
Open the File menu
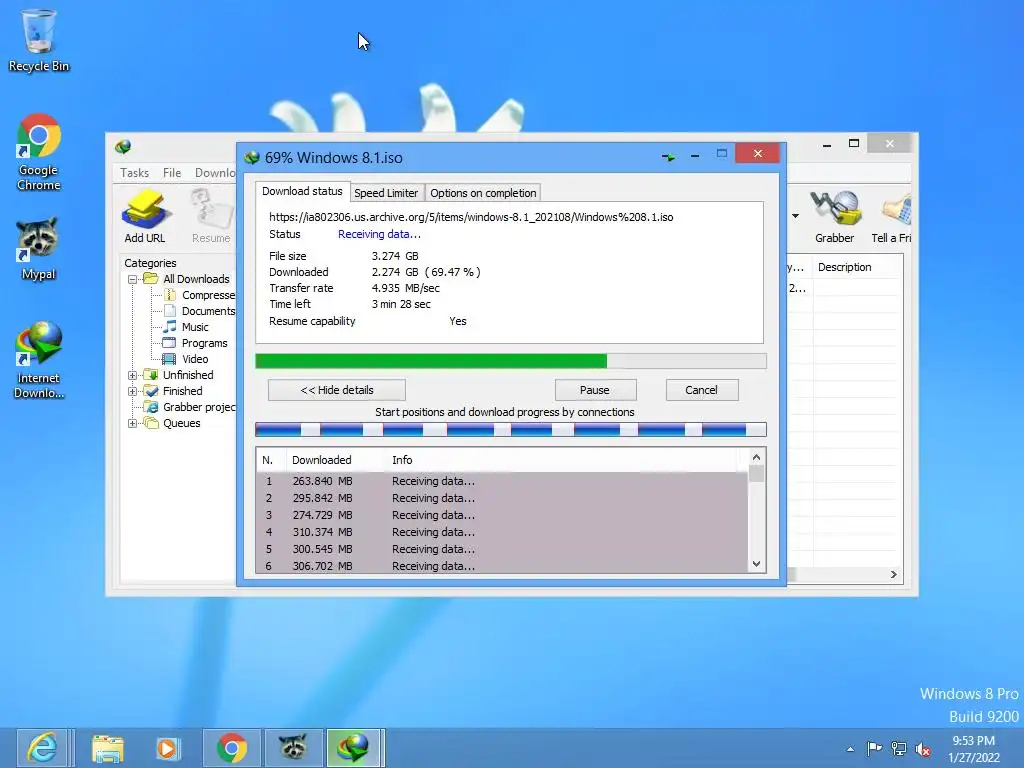coord(172,172)
